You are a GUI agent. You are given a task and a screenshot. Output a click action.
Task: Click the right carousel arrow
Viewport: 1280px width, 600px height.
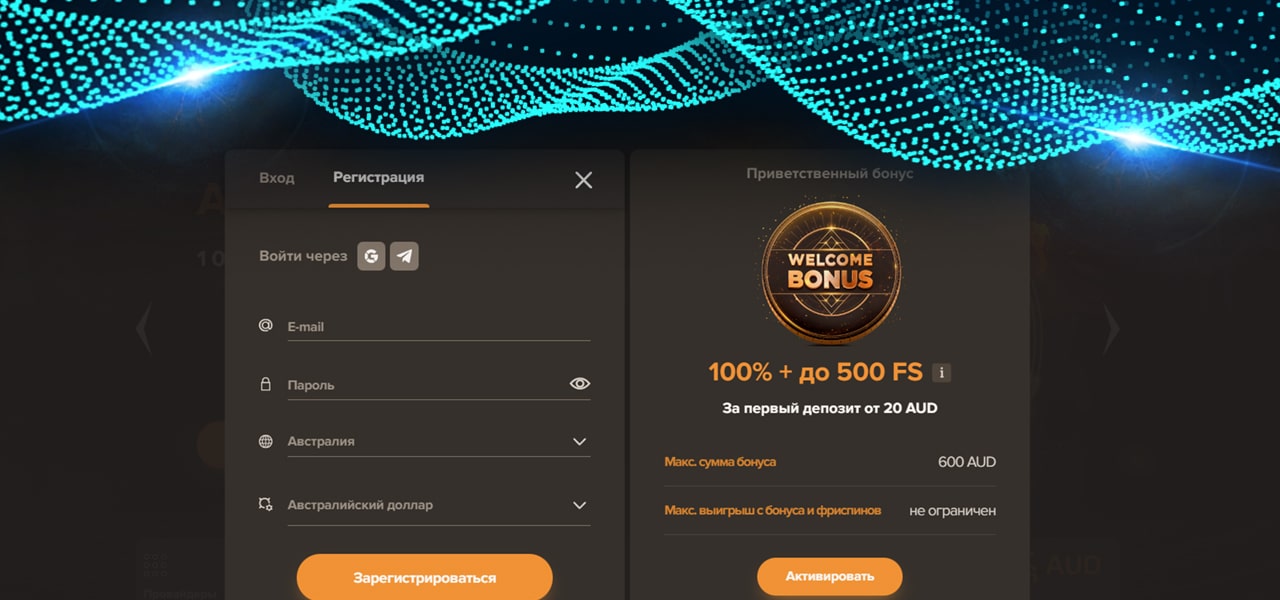coord(1111,328)
